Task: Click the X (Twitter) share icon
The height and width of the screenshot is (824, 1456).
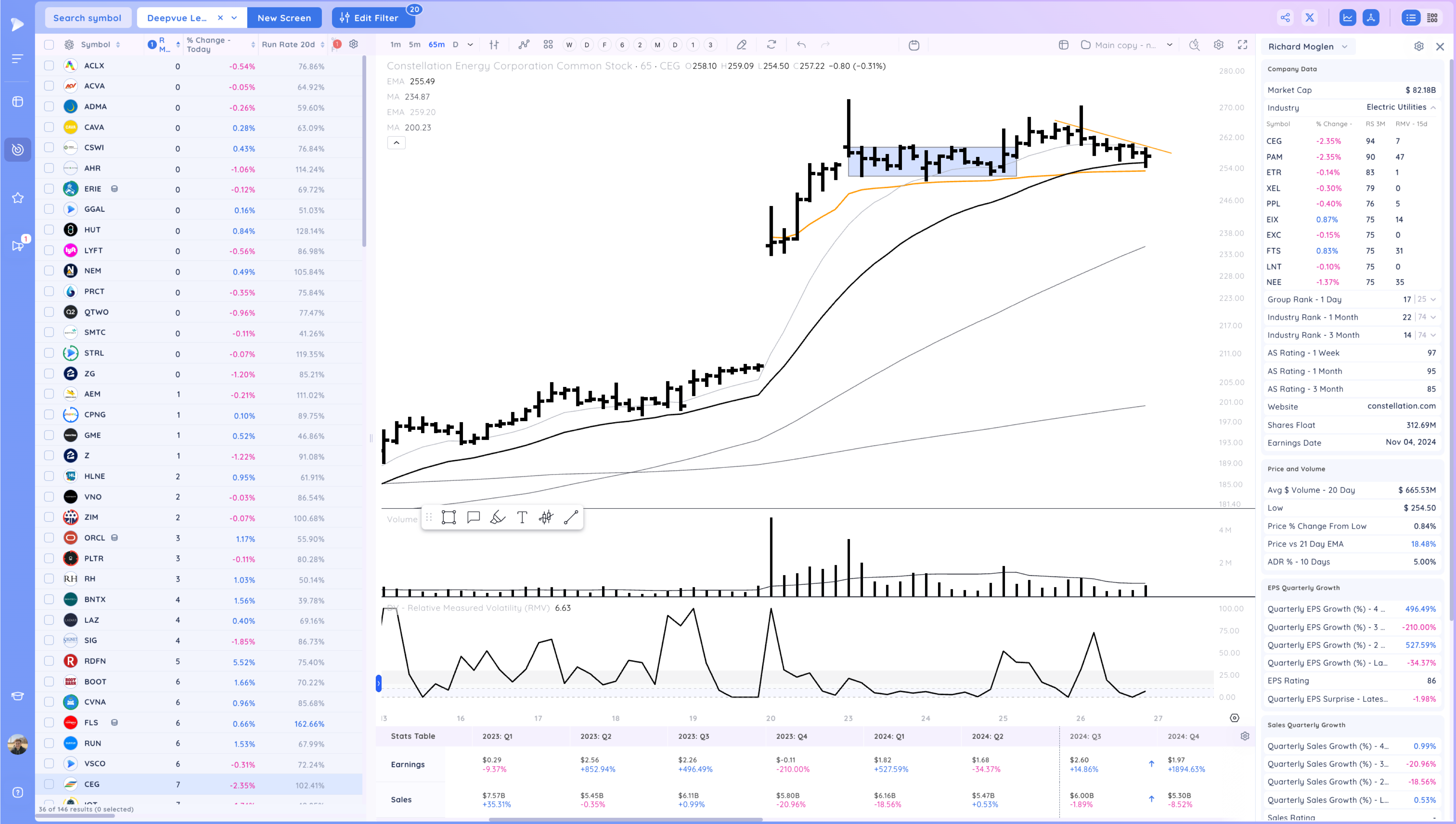Action: [1309, 17]
